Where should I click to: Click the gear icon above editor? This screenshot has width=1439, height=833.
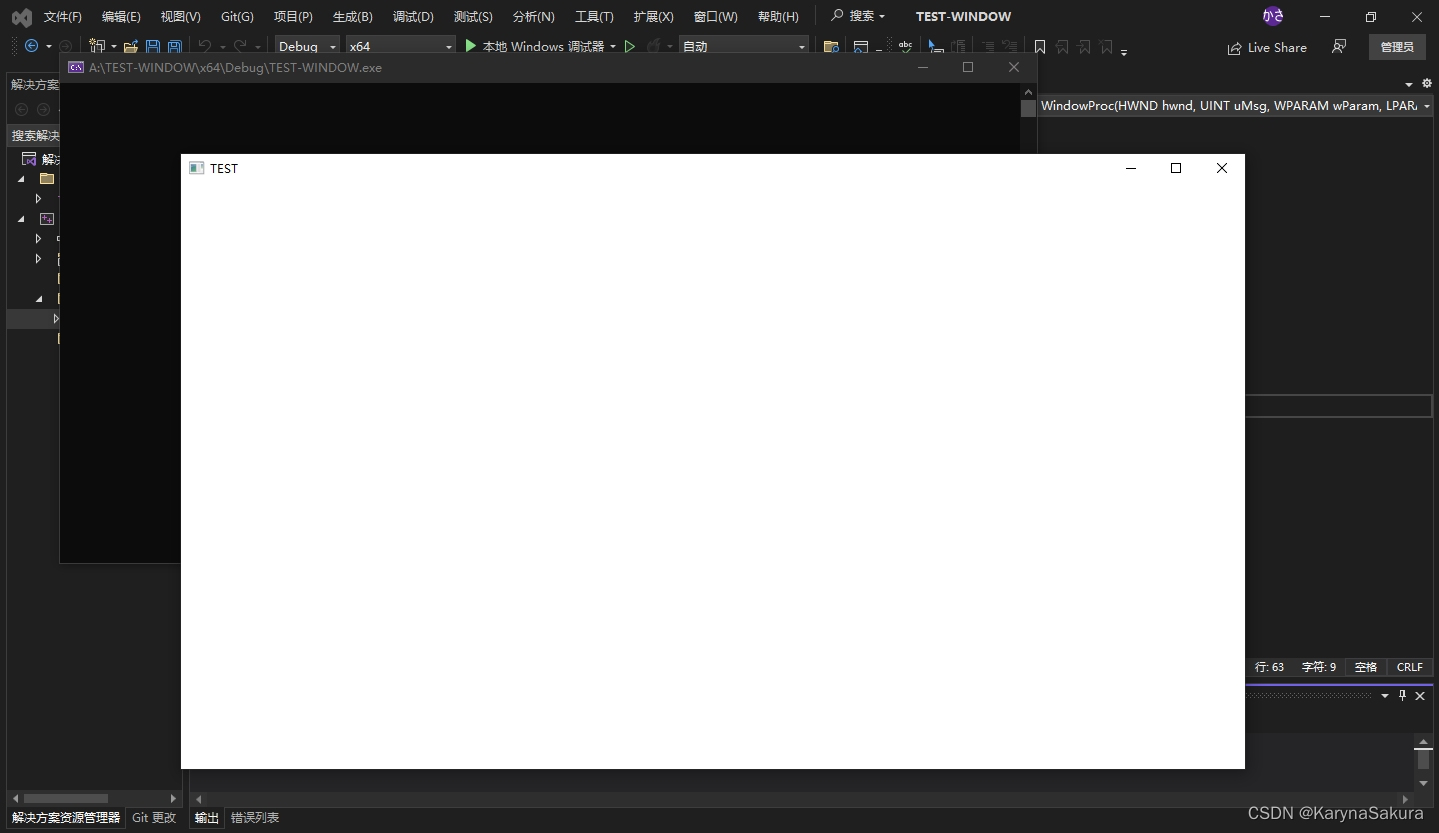[x=1427, y=84]
